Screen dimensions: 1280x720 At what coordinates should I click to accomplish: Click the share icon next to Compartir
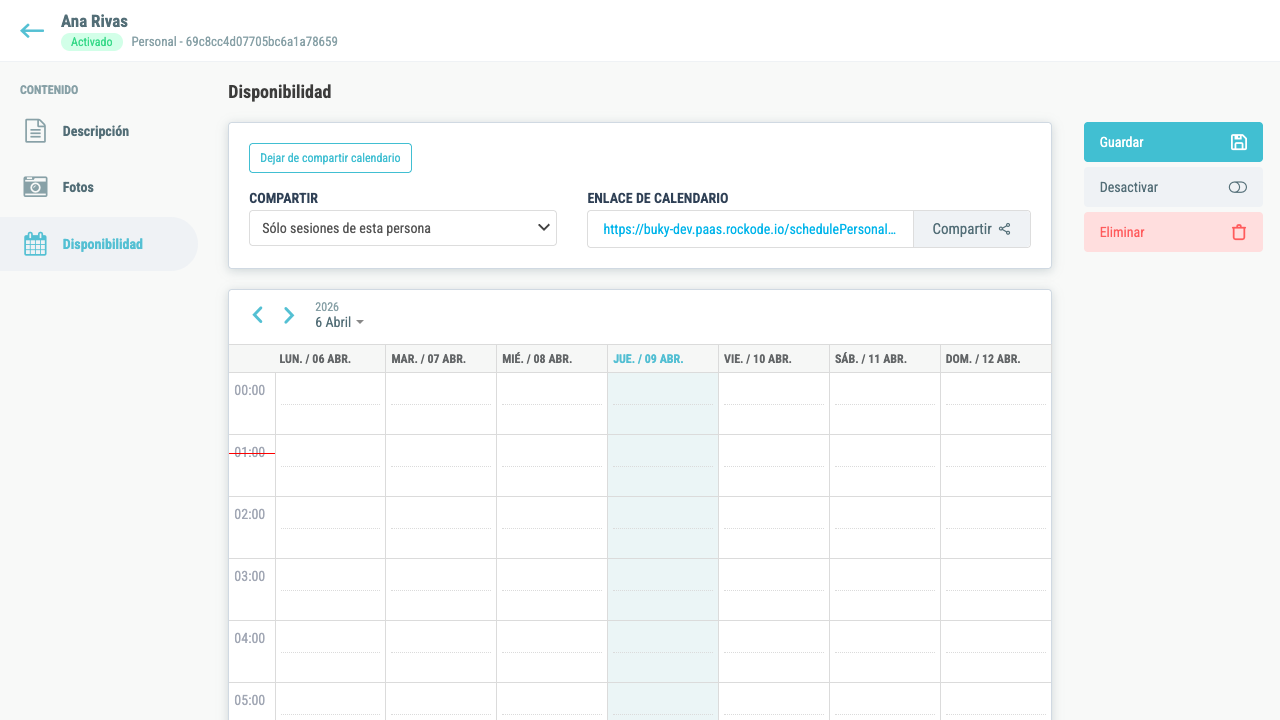coord(1005,229)
